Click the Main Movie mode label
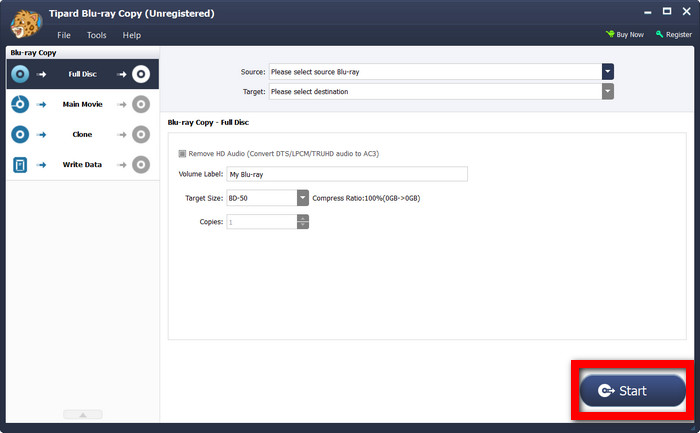Image resolution: width=700 pixels, height=433 pixels. click(82, 104)
